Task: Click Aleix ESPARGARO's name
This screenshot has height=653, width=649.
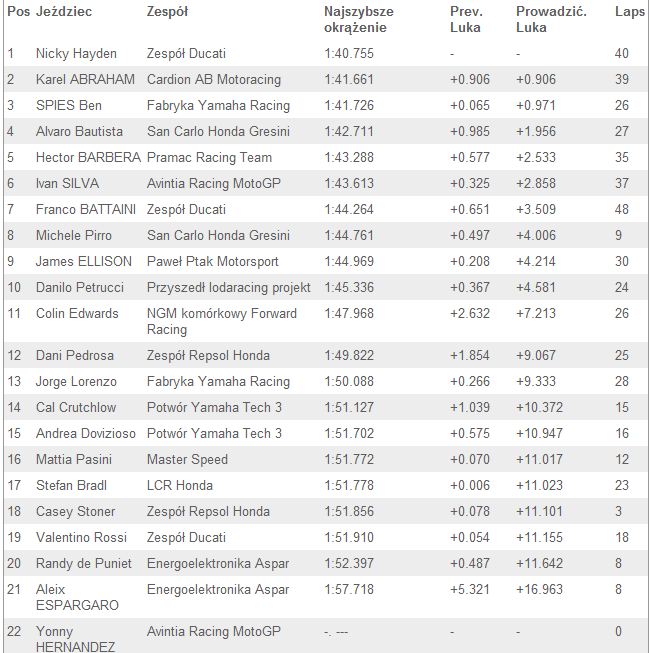Action: coord(77,597)
